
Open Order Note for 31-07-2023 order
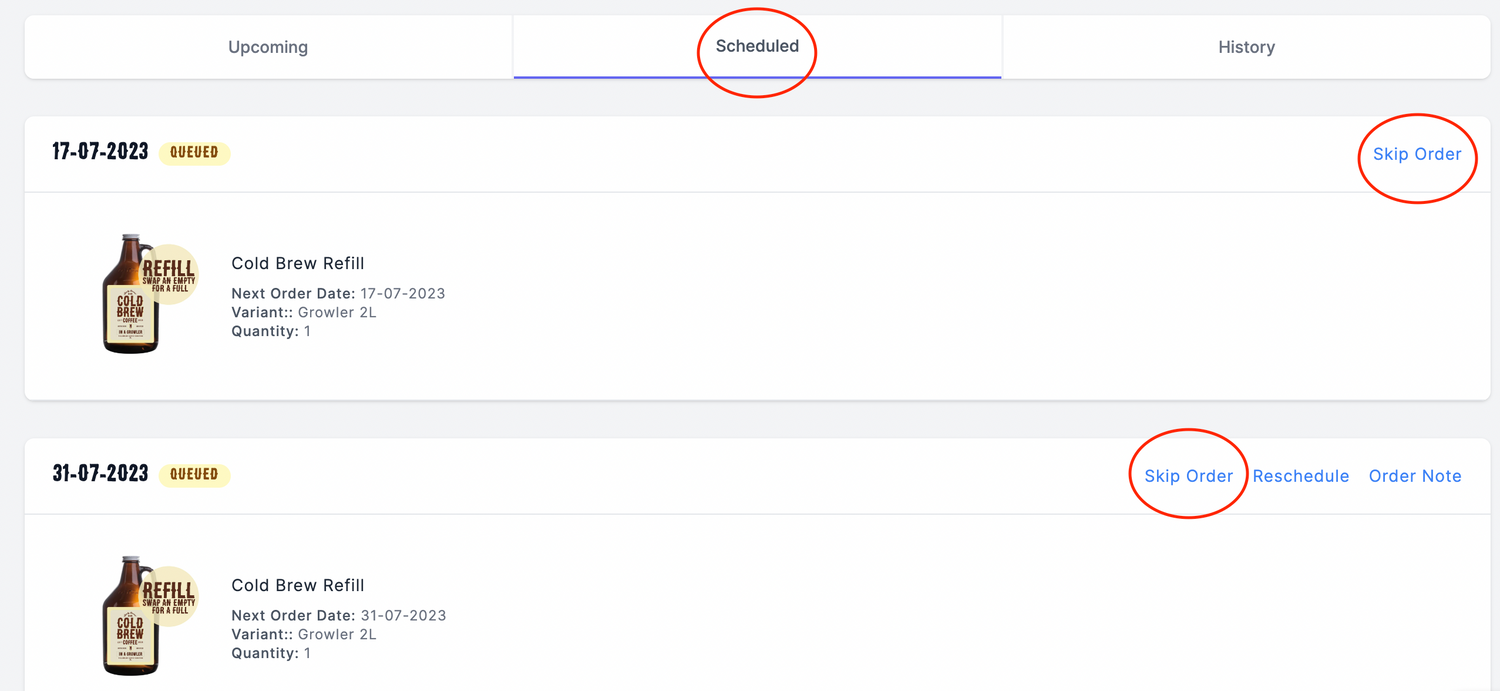1415,476
